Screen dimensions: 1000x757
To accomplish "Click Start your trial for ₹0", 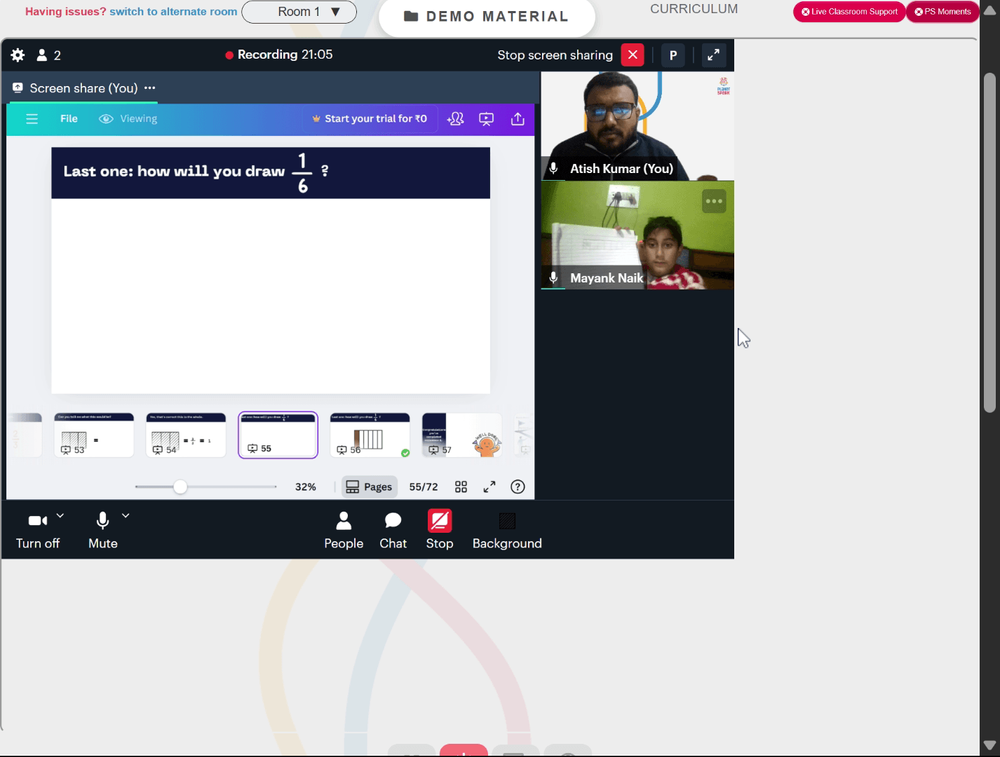I will pos(369,119).
